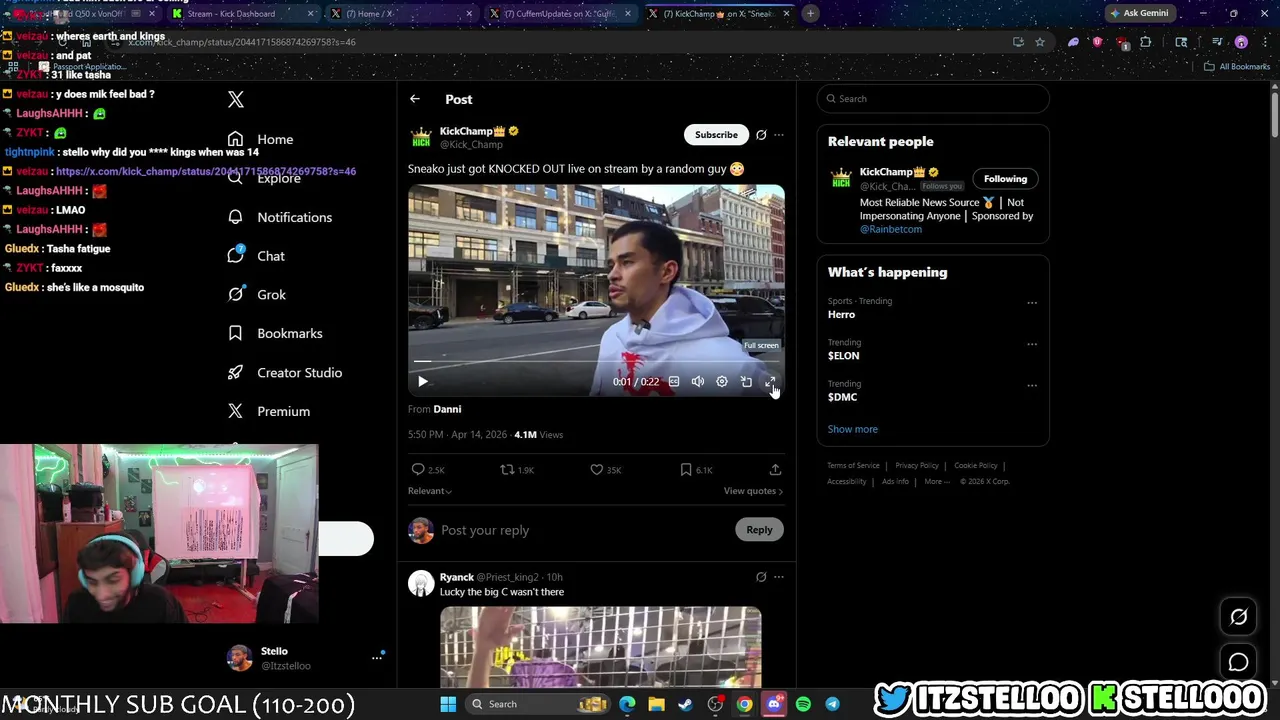Like the post with 35K likes
This screenshot has width=1280, height=720.
(x=605, y=469)
